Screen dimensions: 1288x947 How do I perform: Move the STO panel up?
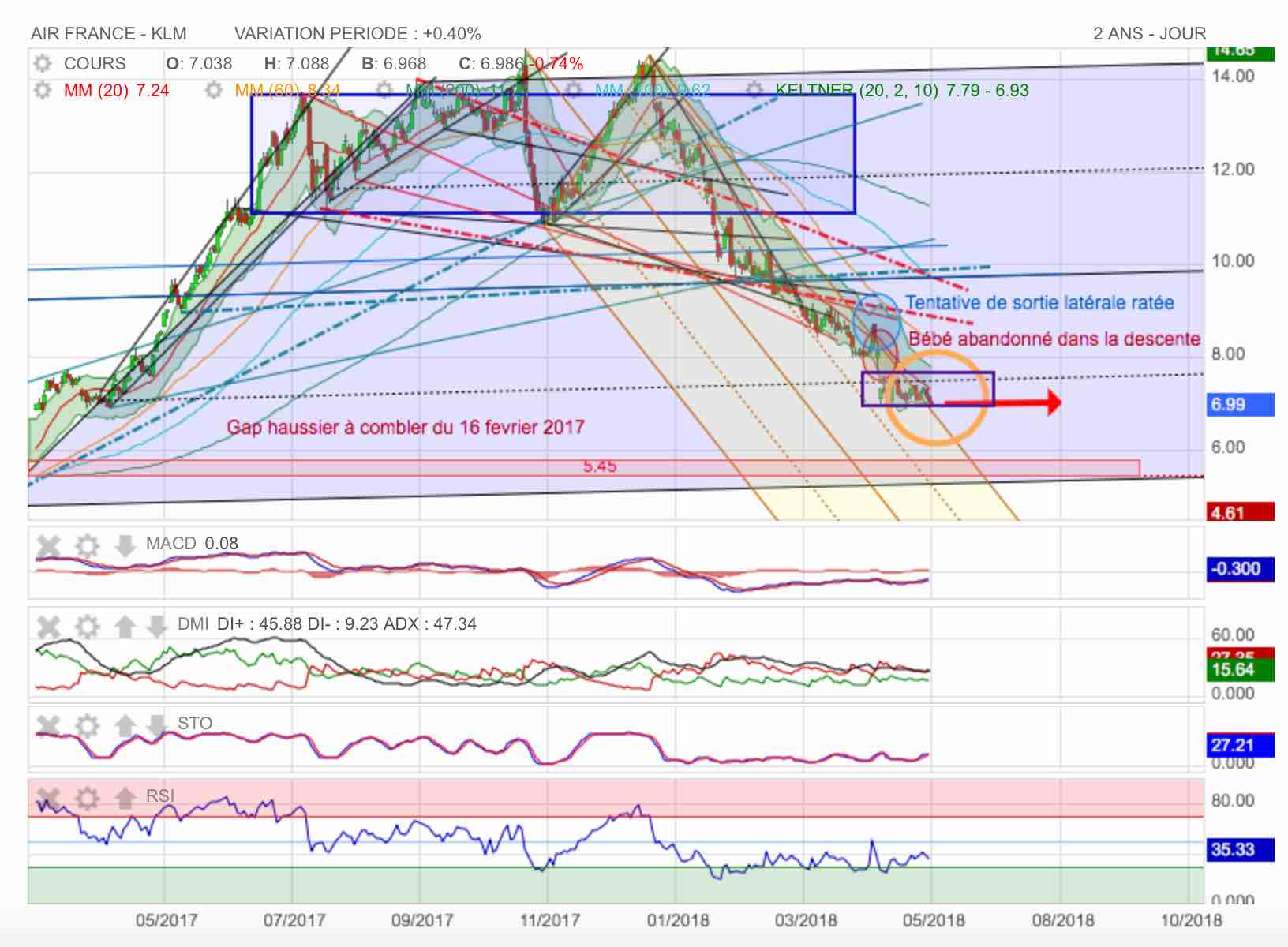(125, 725)
